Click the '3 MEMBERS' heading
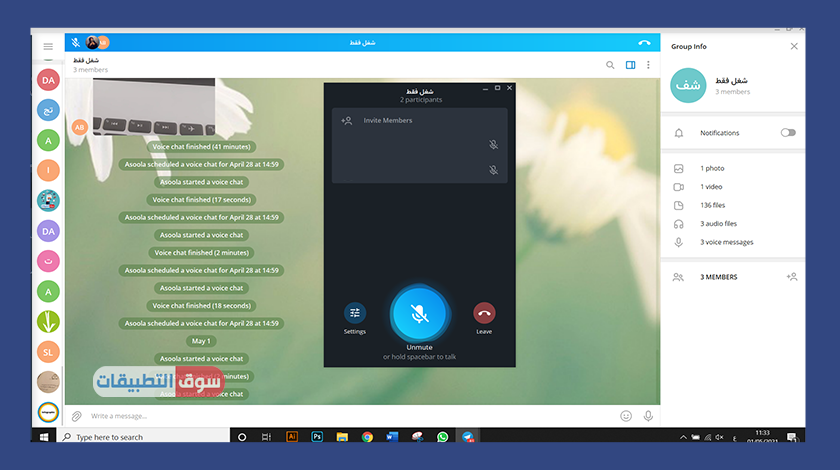Screen dimensions: 840x470 tap(718, 277)
